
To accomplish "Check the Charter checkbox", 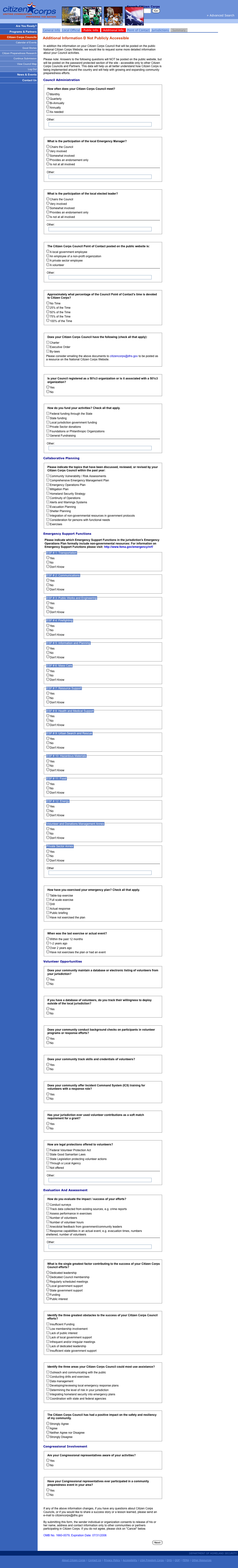I will point(48,342).
